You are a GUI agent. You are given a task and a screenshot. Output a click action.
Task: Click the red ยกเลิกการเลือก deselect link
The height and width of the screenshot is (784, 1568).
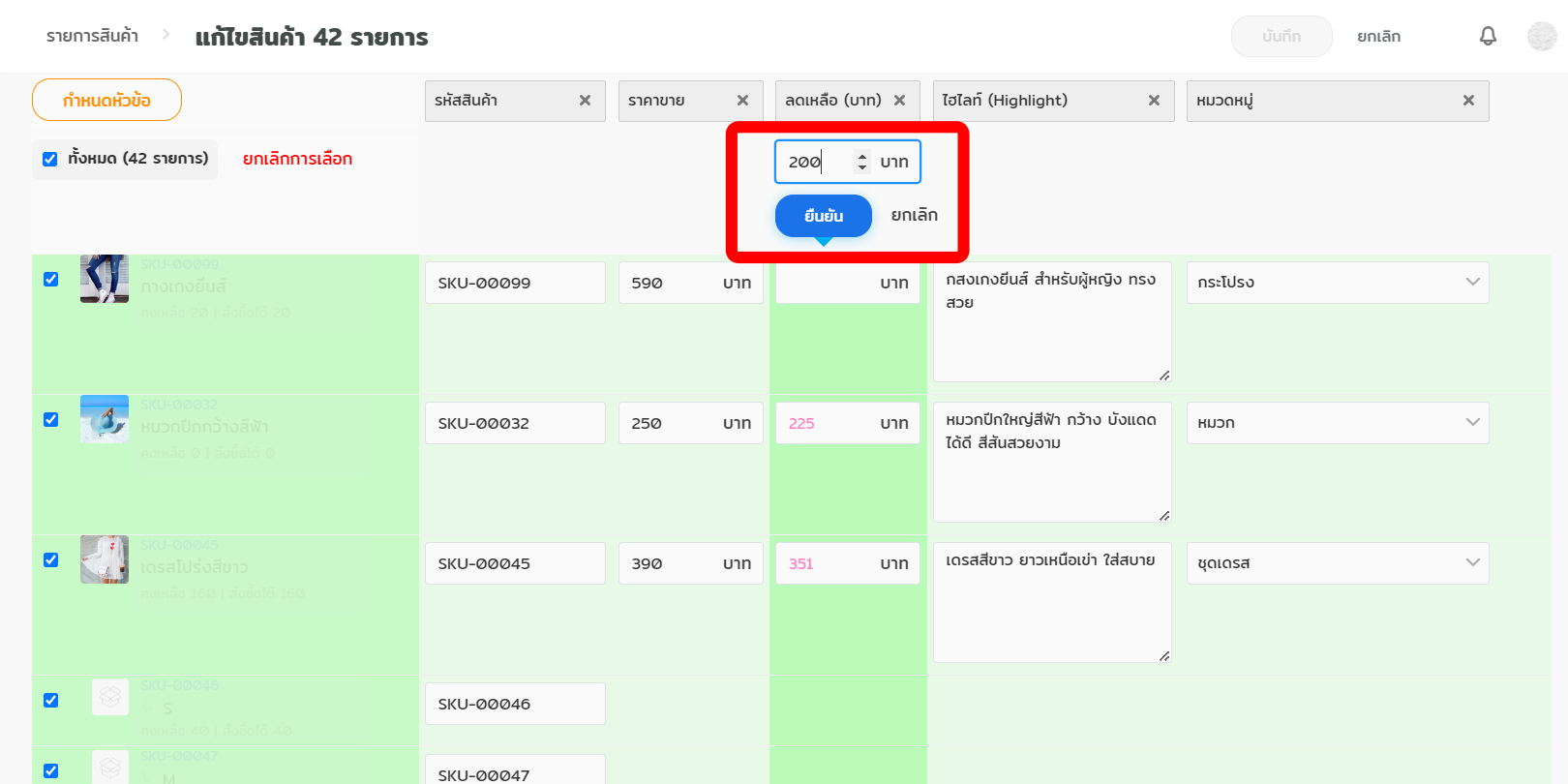pyautogui.click(x=297, y=159)
